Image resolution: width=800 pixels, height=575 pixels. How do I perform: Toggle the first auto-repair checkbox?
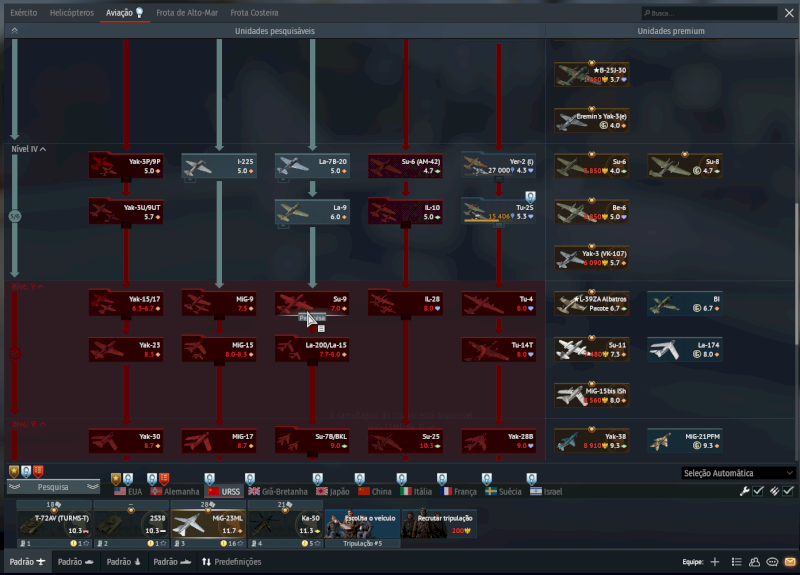pyautogui.click(x=759, y=491)
